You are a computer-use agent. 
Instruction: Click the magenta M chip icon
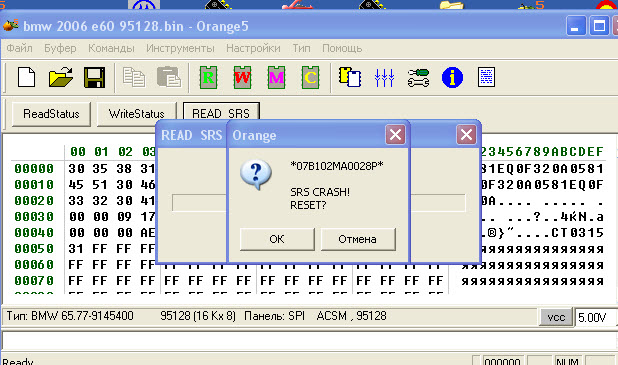[276, 77]
